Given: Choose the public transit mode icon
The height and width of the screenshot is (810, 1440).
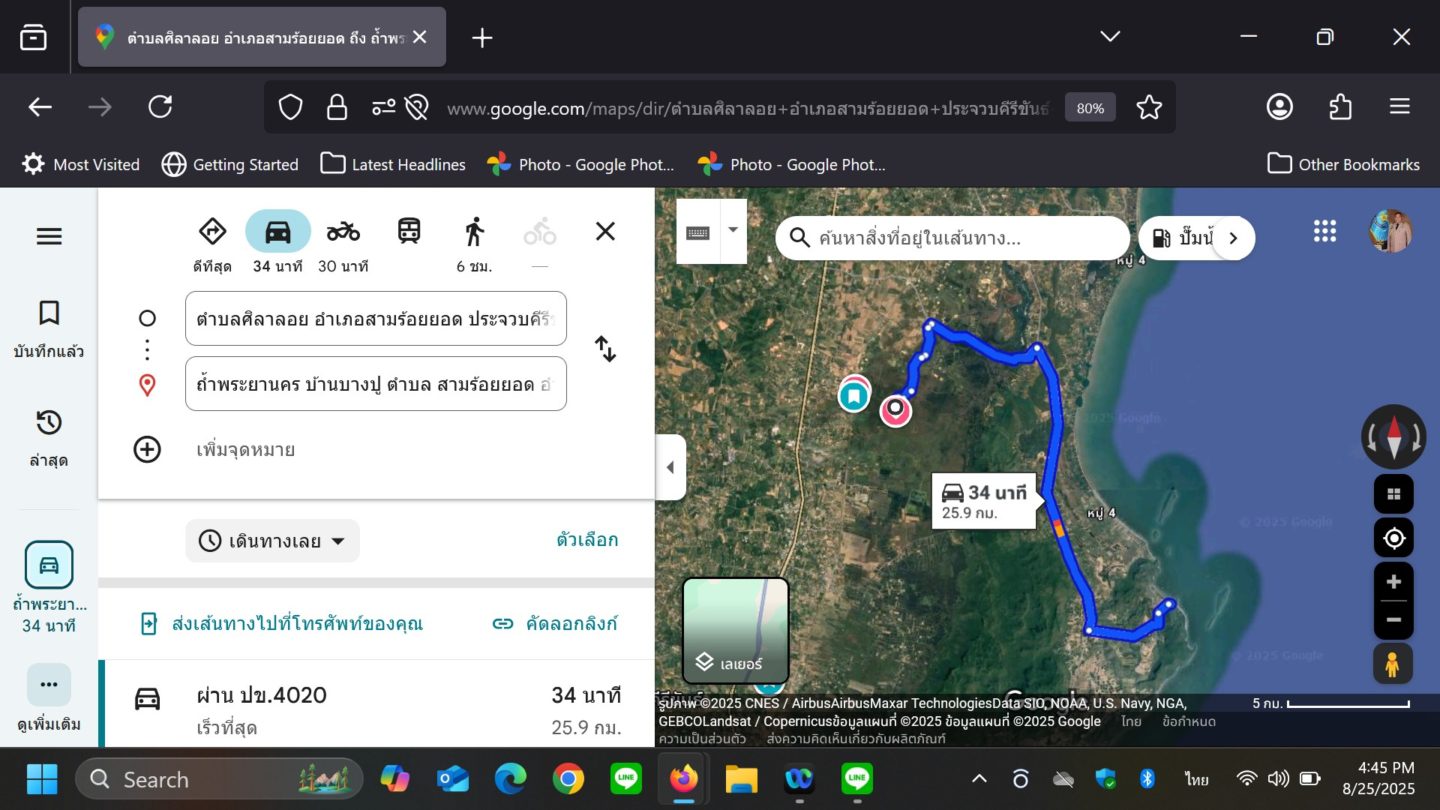Looking at the screenshot, I should 409,232.
